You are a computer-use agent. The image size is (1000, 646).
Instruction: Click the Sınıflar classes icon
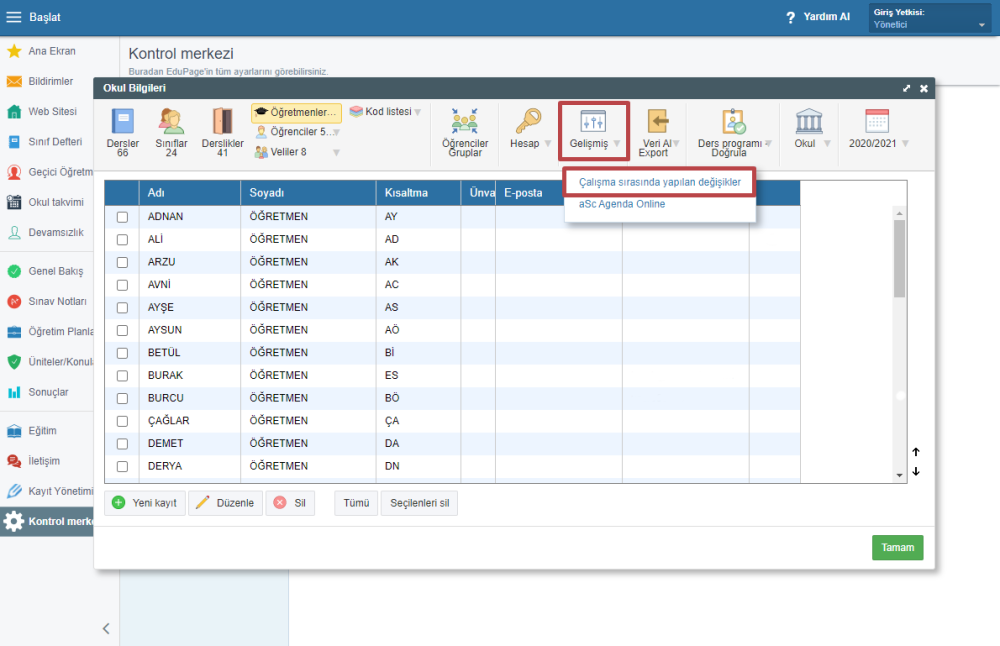171,122
